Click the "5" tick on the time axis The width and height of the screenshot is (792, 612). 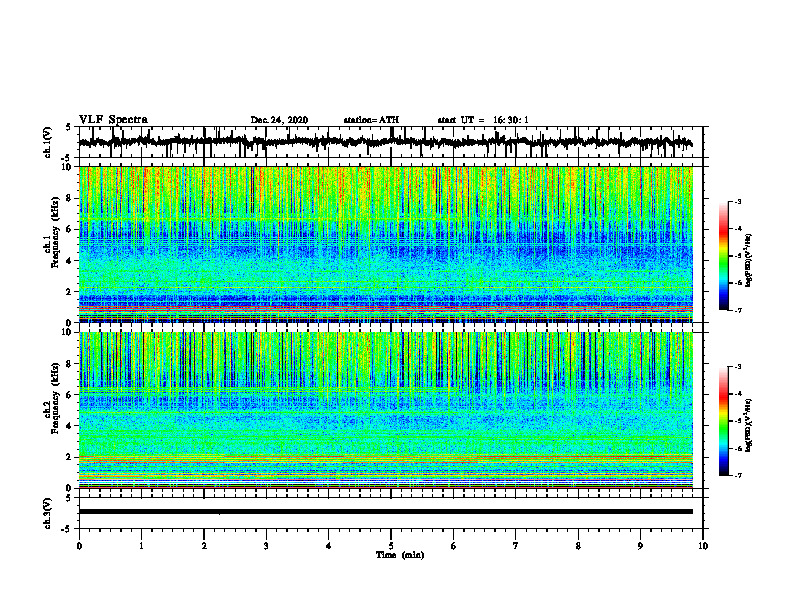click(391, 546)
